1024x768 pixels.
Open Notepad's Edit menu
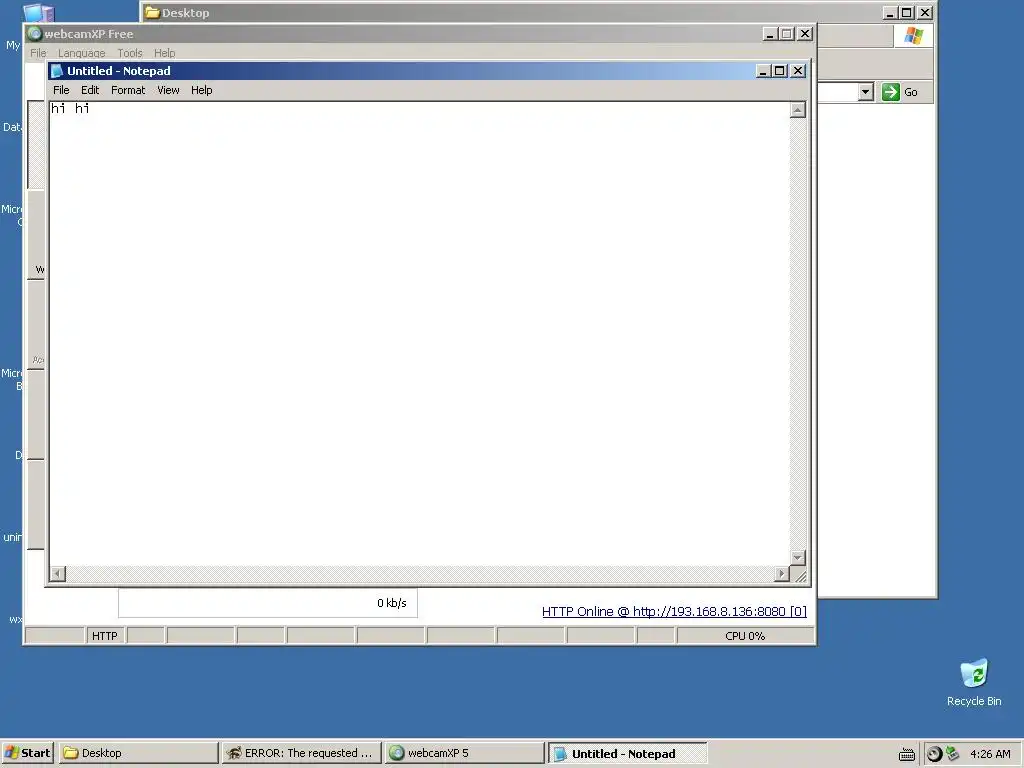(90, 90)
